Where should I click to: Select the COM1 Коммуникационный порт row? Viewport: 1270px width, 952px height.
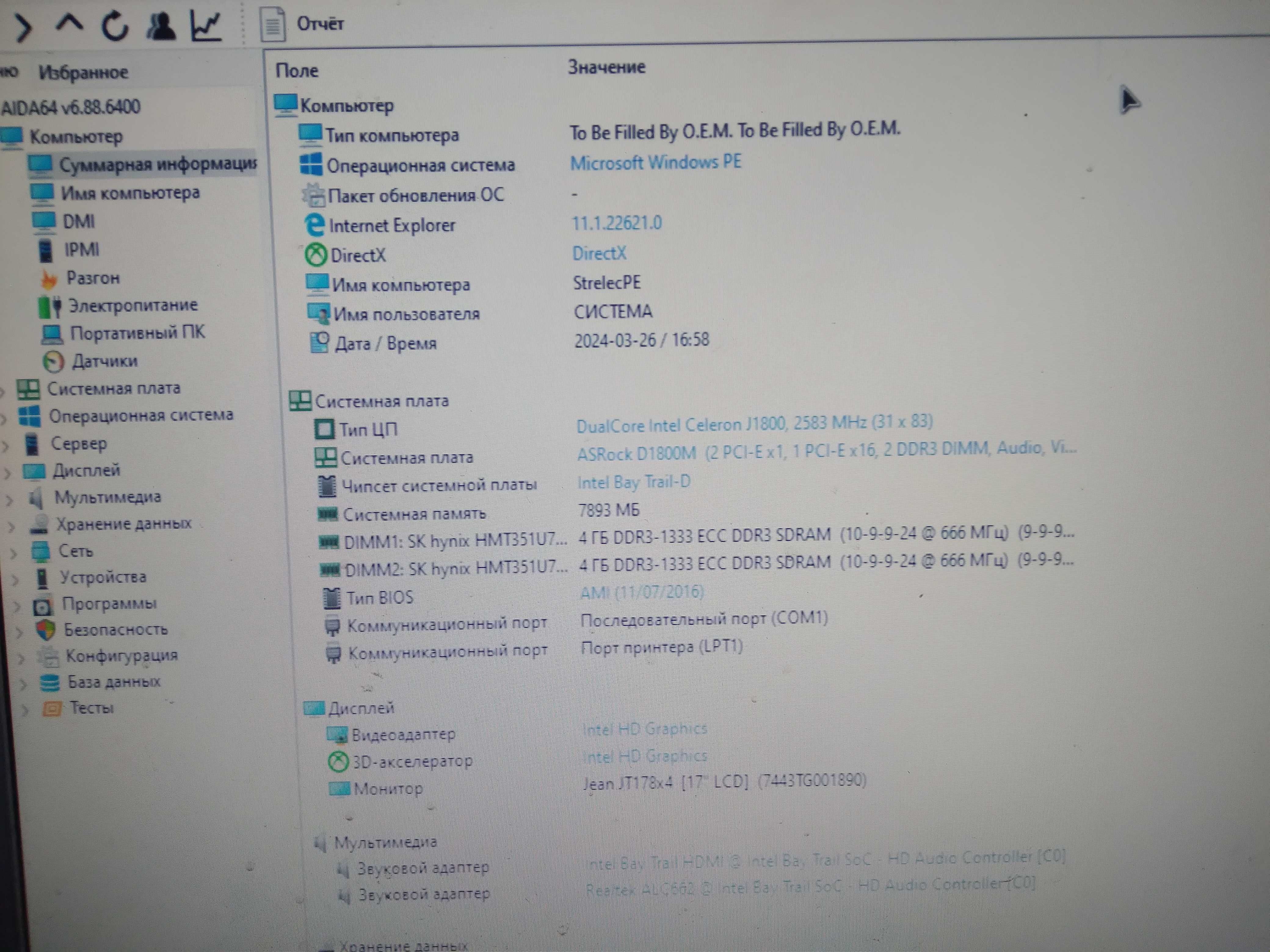pos(576,622)
